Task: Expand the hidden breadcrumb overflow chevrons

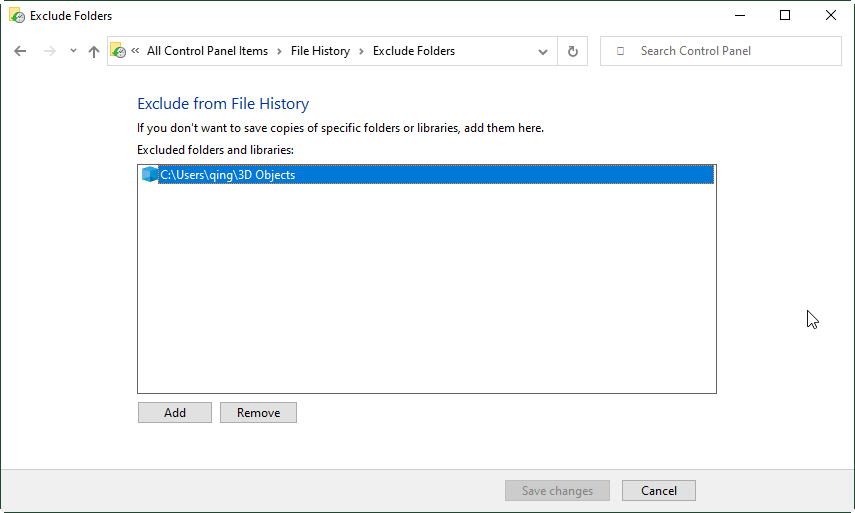Action: pyautogui.click(x=135, y=51)
